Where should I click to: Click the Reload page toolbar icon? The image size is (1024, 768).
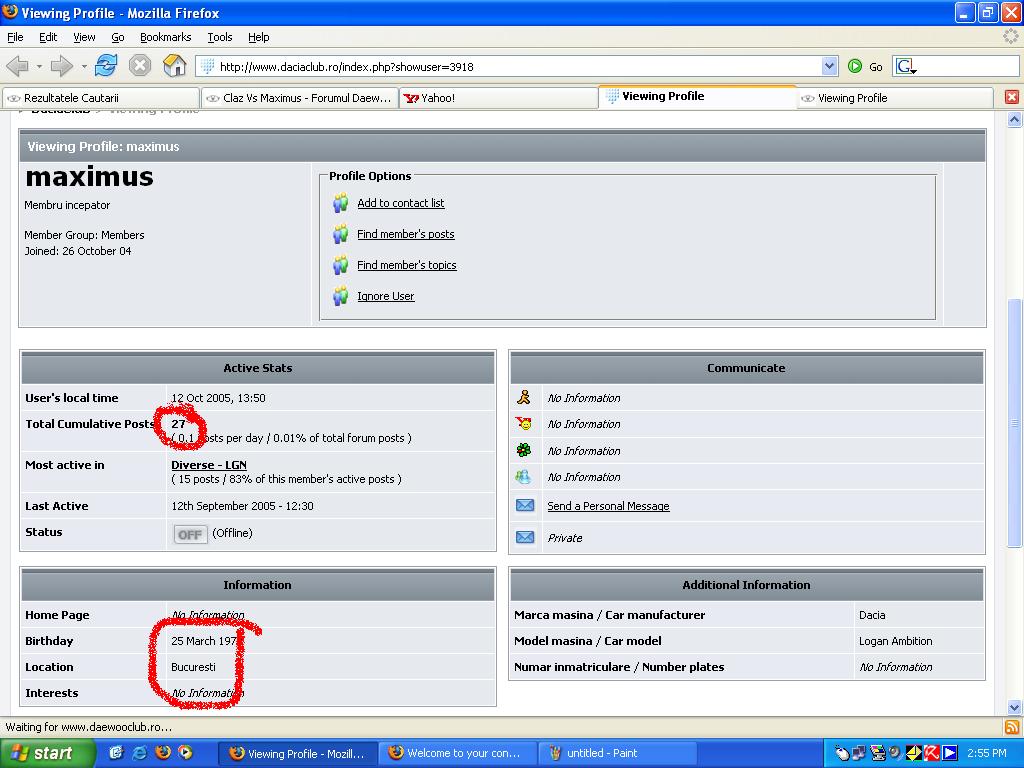(x=106, y=66)
